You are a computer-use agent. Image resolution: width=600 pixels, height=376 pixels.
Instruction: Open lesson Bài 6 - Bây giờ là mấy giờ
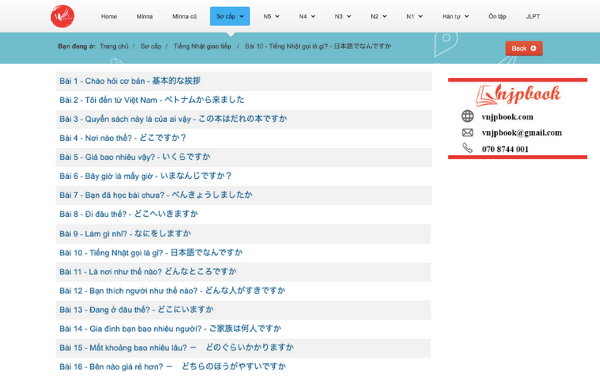click(x=145, y=176)
